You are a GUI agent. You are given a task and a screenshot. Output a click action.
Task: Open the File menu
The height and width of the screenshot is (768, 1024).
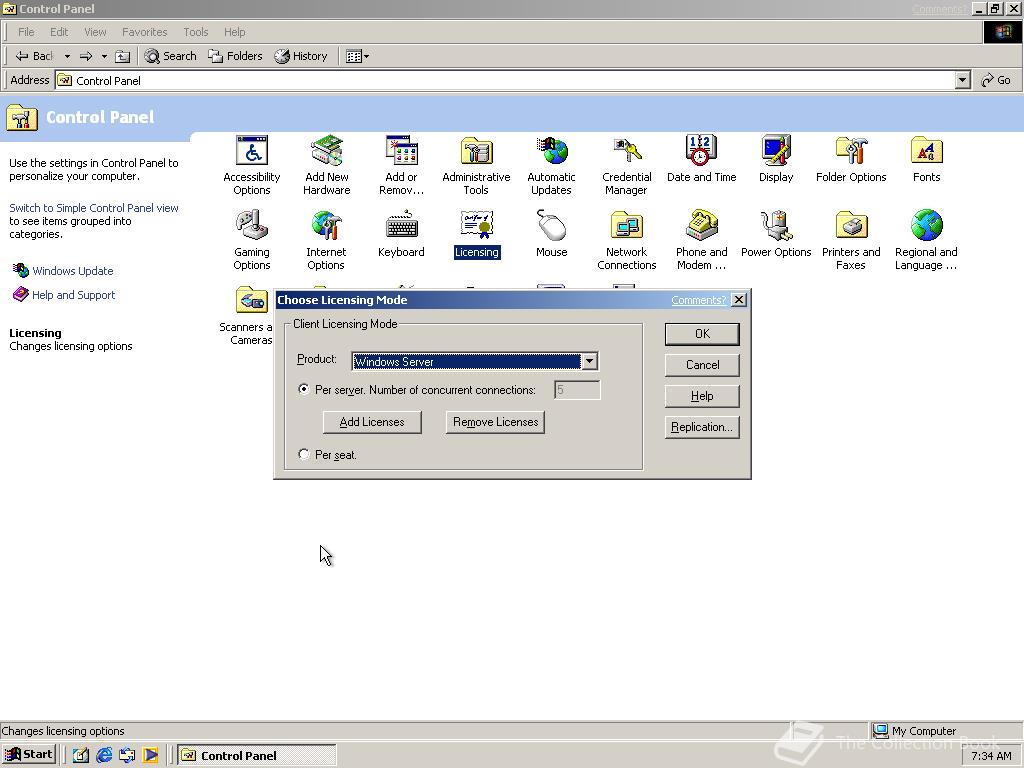[x=26, y=32]
